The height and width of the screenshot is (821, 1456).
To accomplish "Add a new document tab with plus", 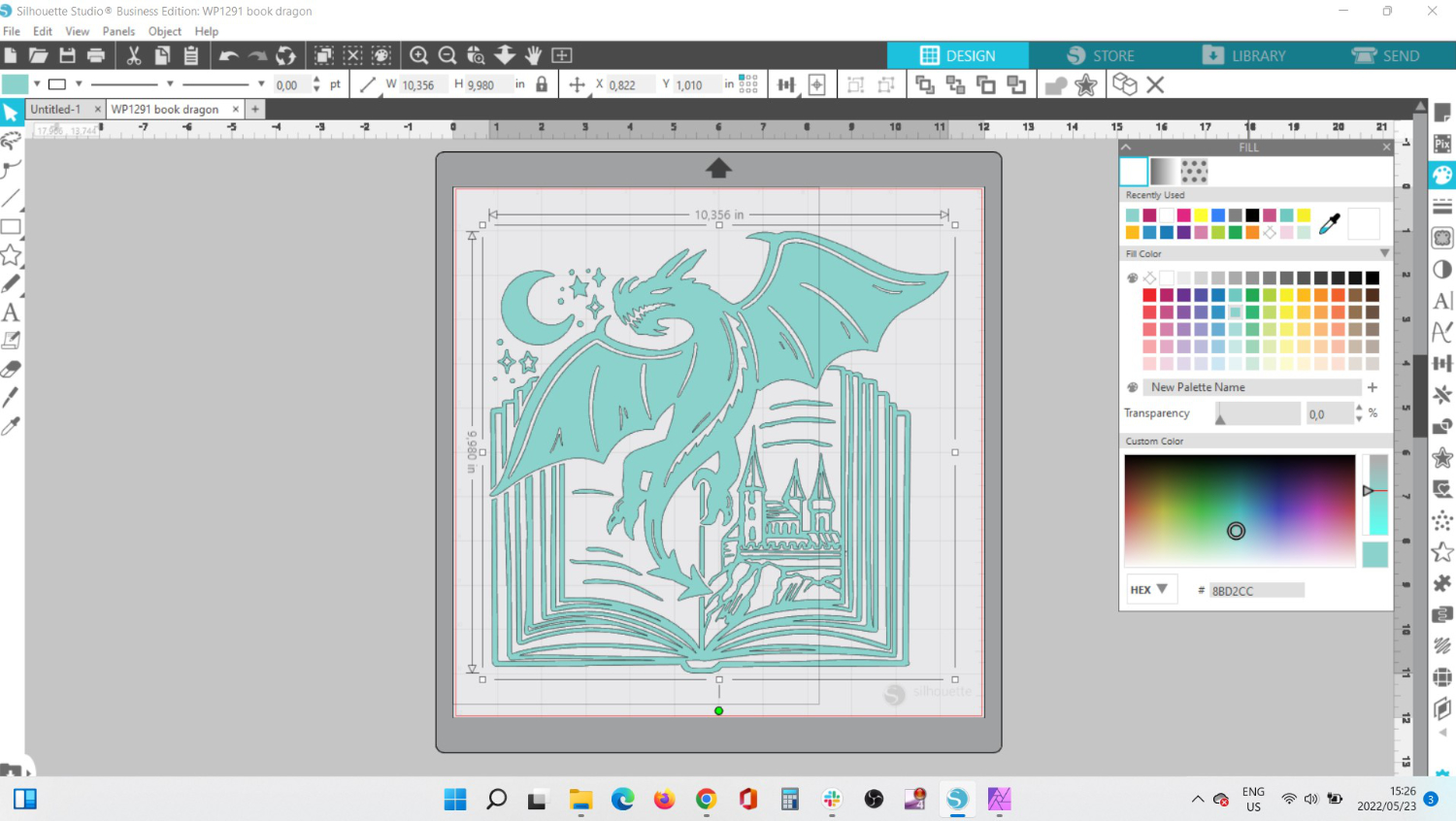I will click(255, 110).
